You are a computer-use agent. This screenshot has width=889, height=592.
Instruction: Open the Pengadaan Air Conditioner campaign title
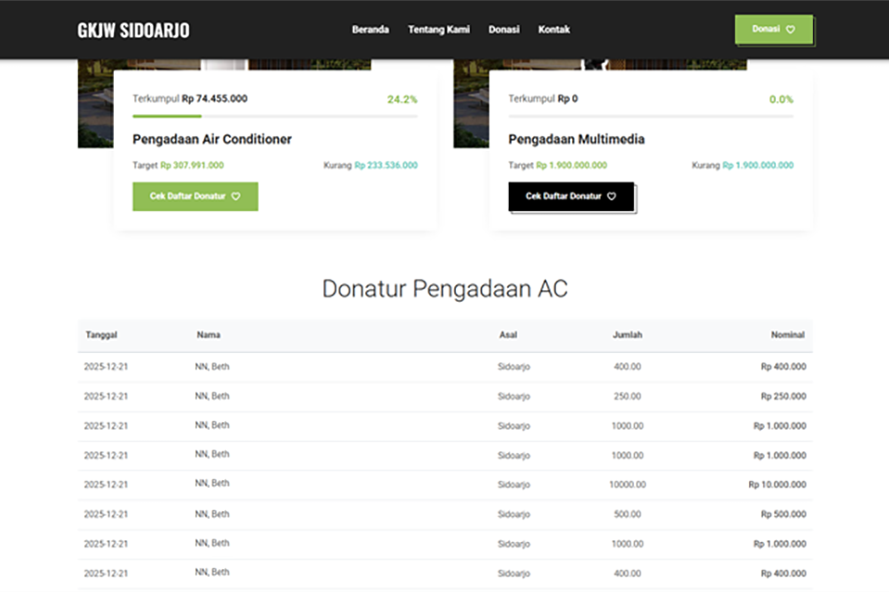click(x=211, y=139)
